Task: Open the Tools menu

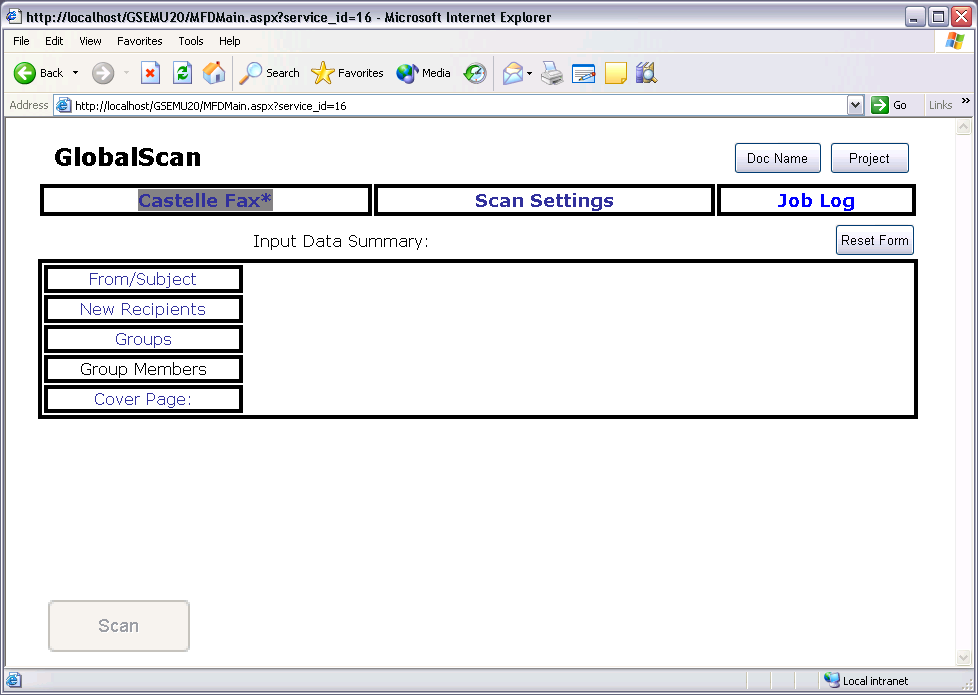Action: pos(191,41)
